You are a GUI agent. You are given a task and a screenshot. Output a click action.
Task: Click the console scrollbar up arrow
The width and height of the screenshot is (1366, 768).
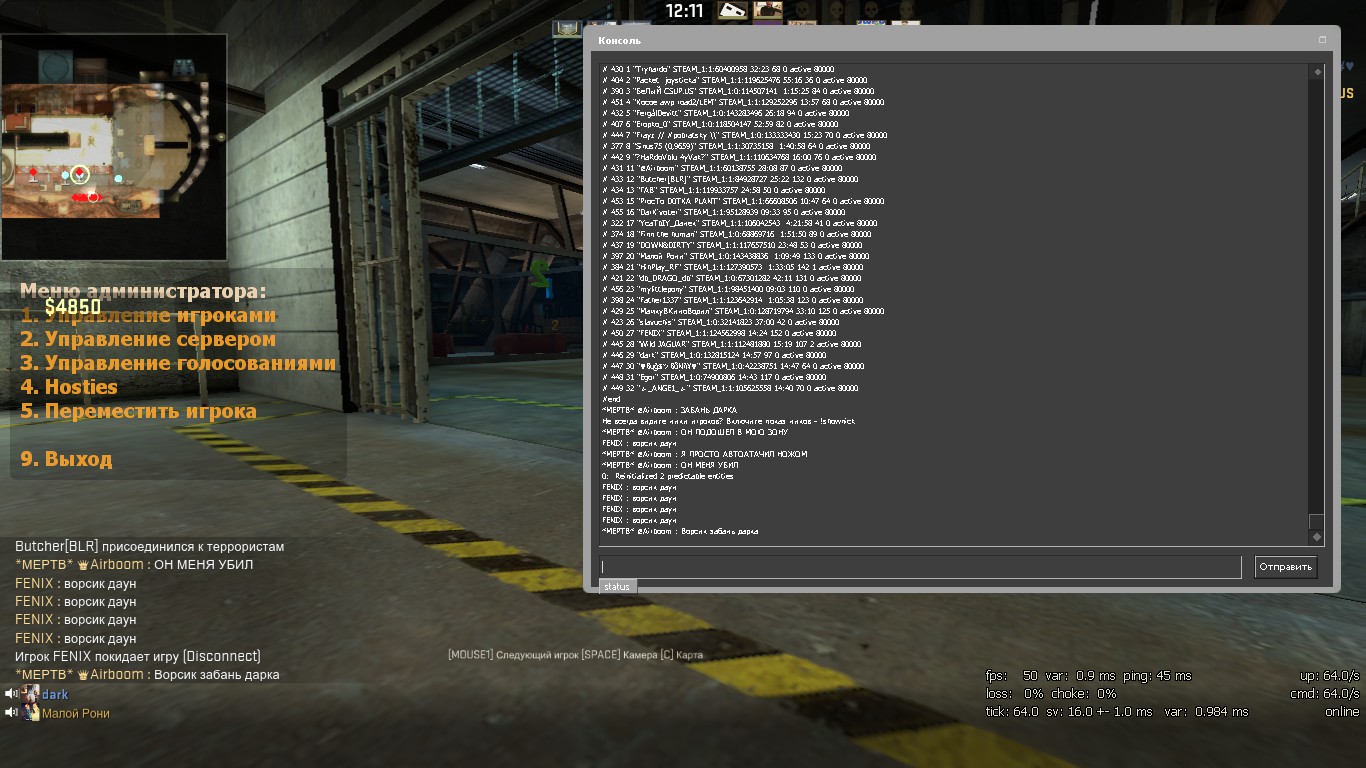pos(1317,72)
